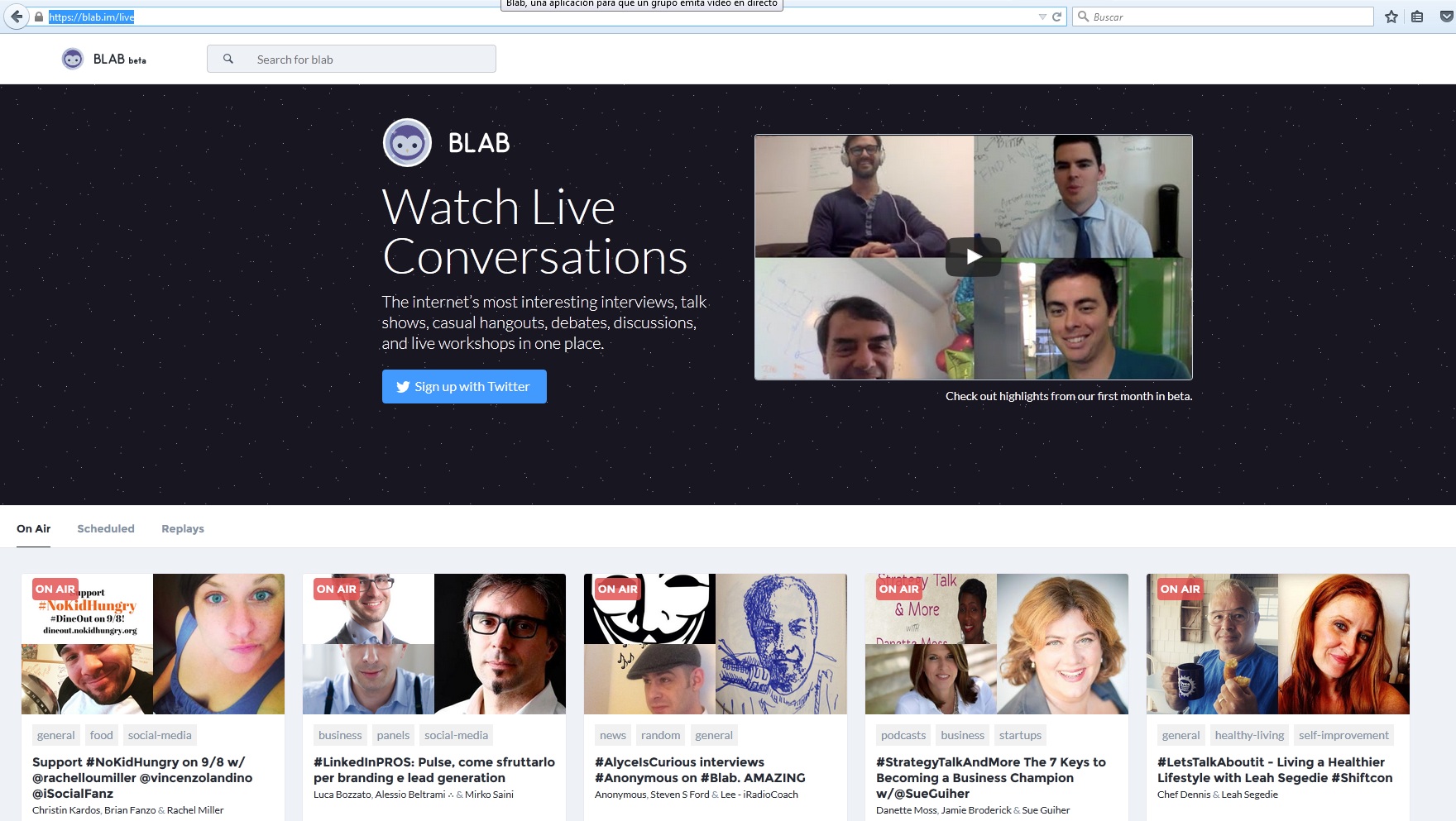Open the bookmarks list icon
Image resolution: width=1456 pixels, height=821 pixels.
click(x=1417, y=17)
